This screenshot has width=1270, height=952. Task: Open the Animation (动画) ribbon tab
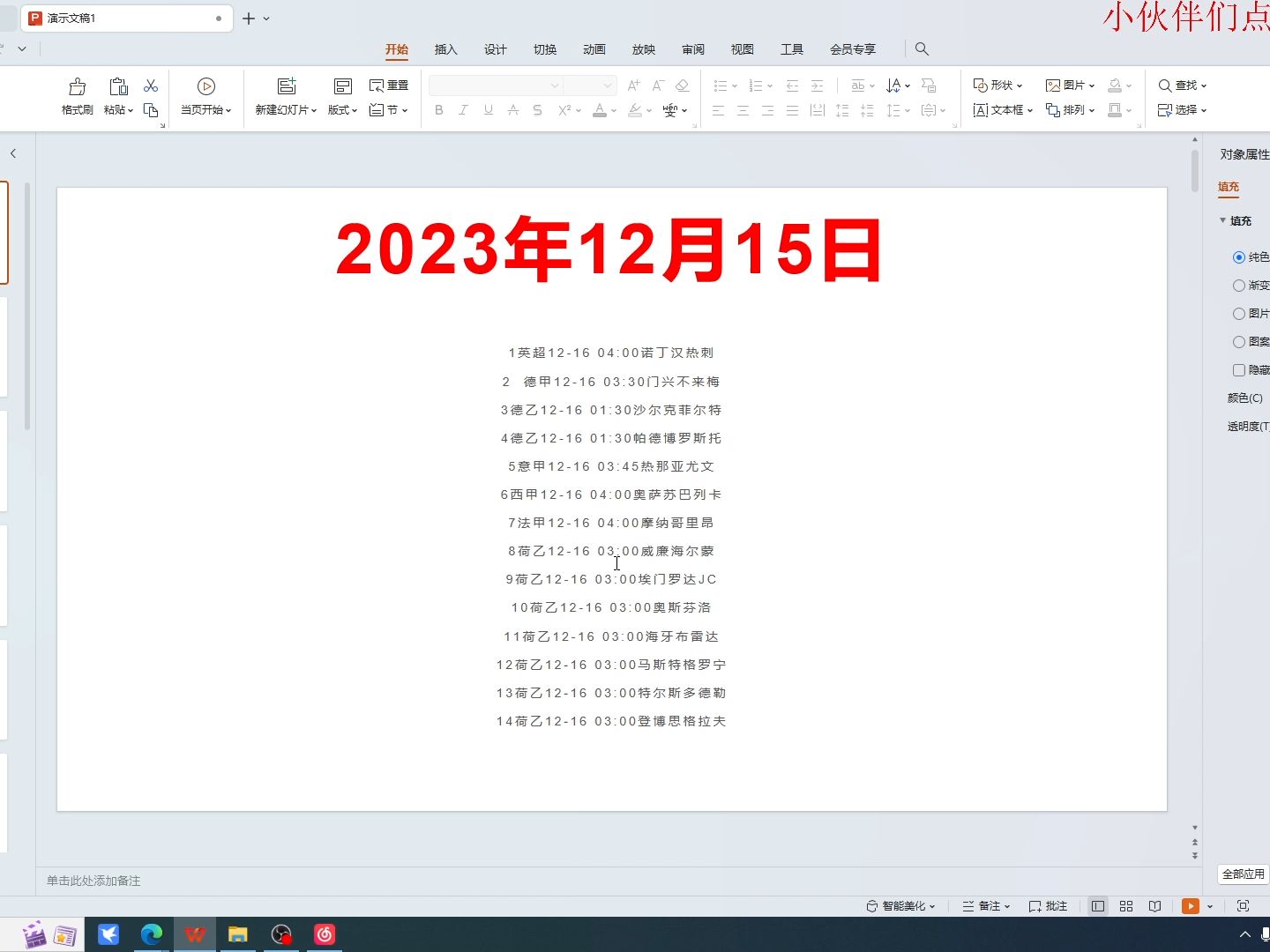[x=594, y=49]
